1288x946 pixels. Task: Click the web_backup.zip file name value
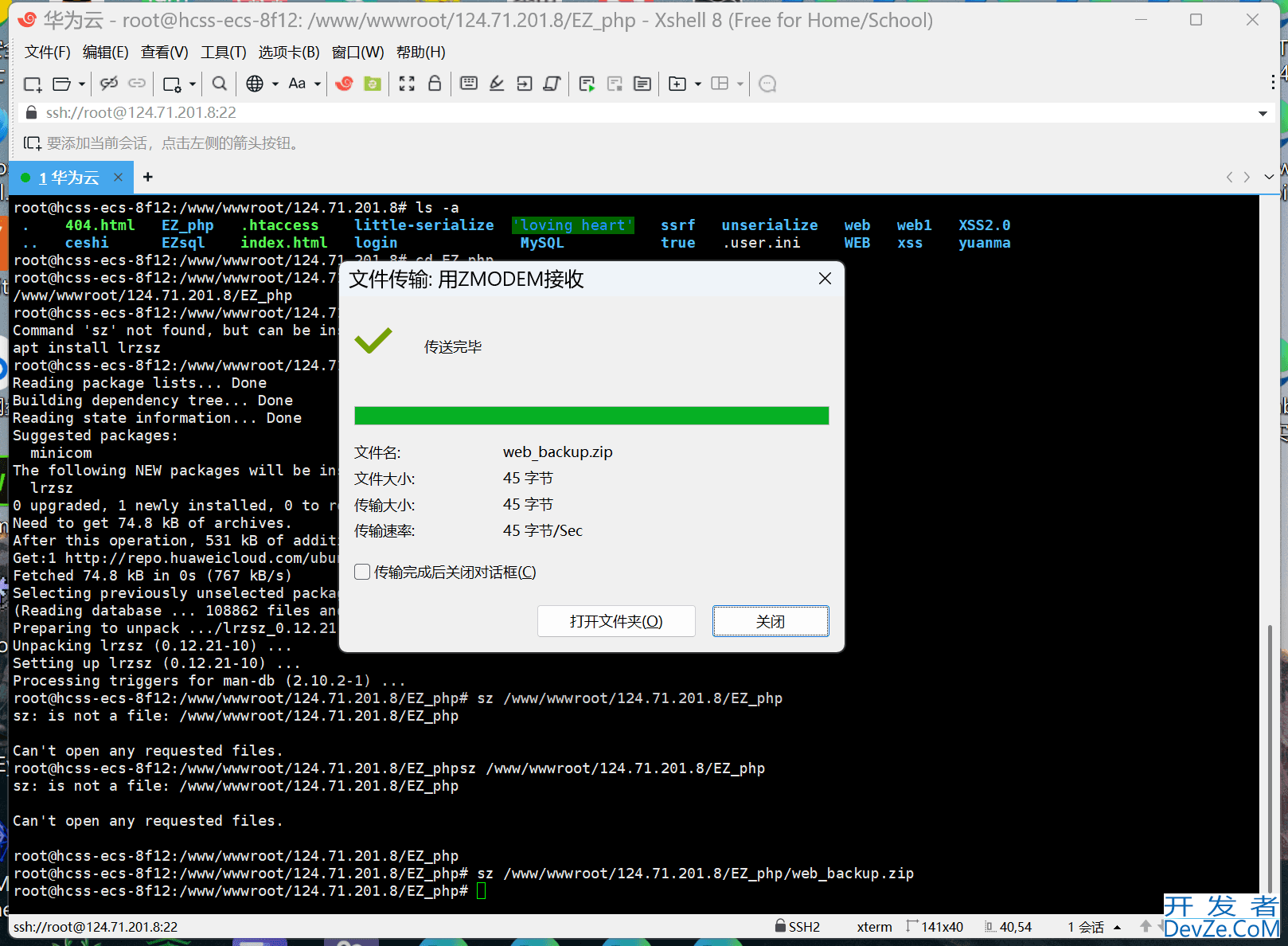click(558, 451)
